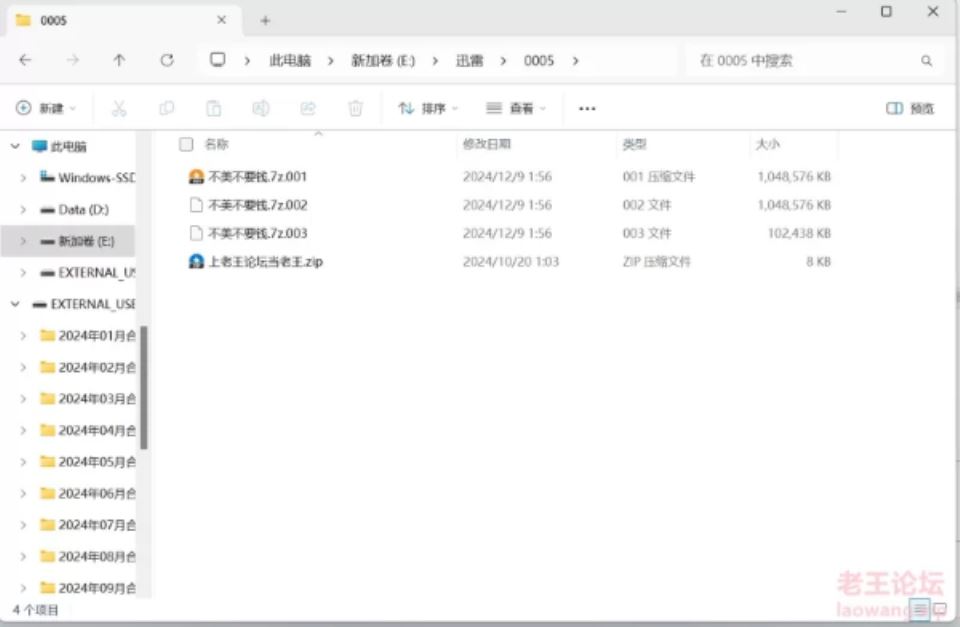Click the Copy icon in toolbar
The height and width of the screenshot is (627, 960).
[x=167, y=108]
